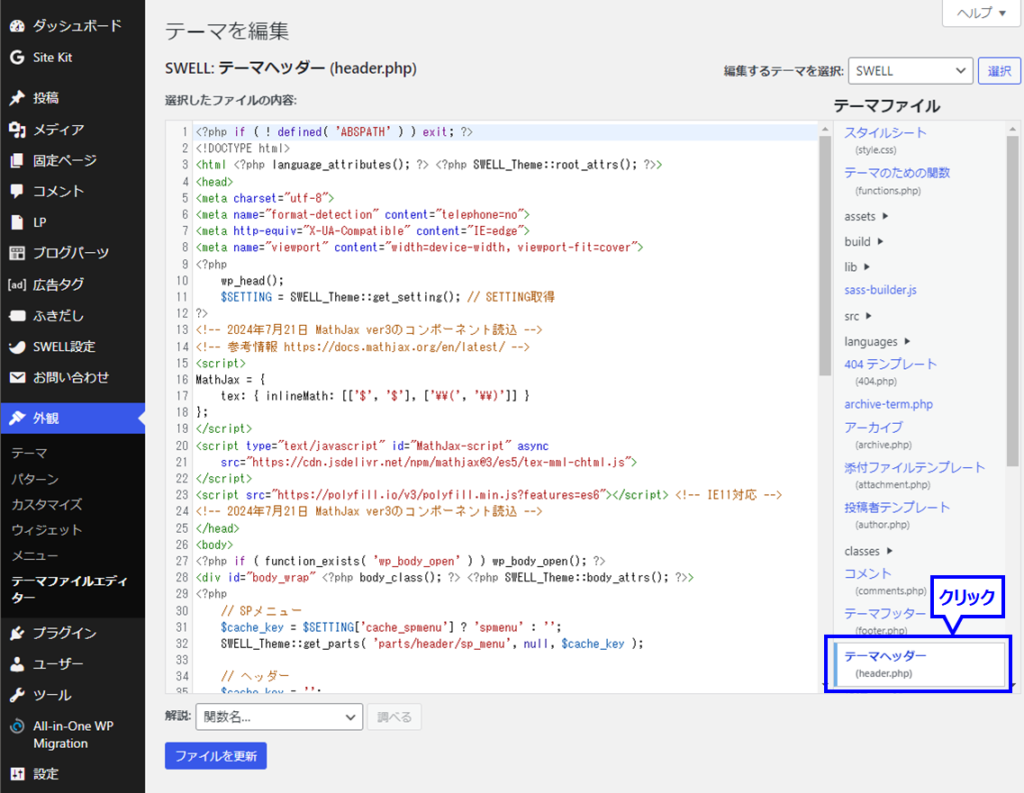Select テーマヘッダー header.php file
Image resolution: width=1024 pixels, height=793 pixels.
point(919,664)
